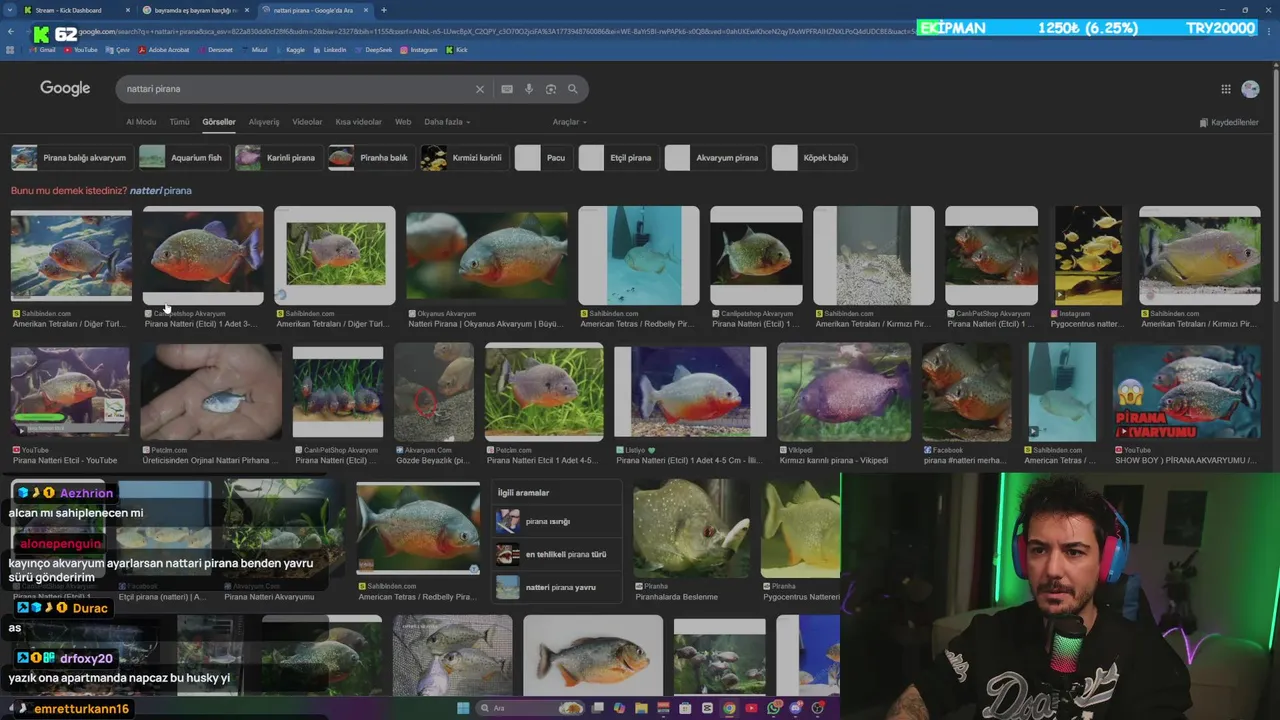Navigate back in the browser

(10, 31)
